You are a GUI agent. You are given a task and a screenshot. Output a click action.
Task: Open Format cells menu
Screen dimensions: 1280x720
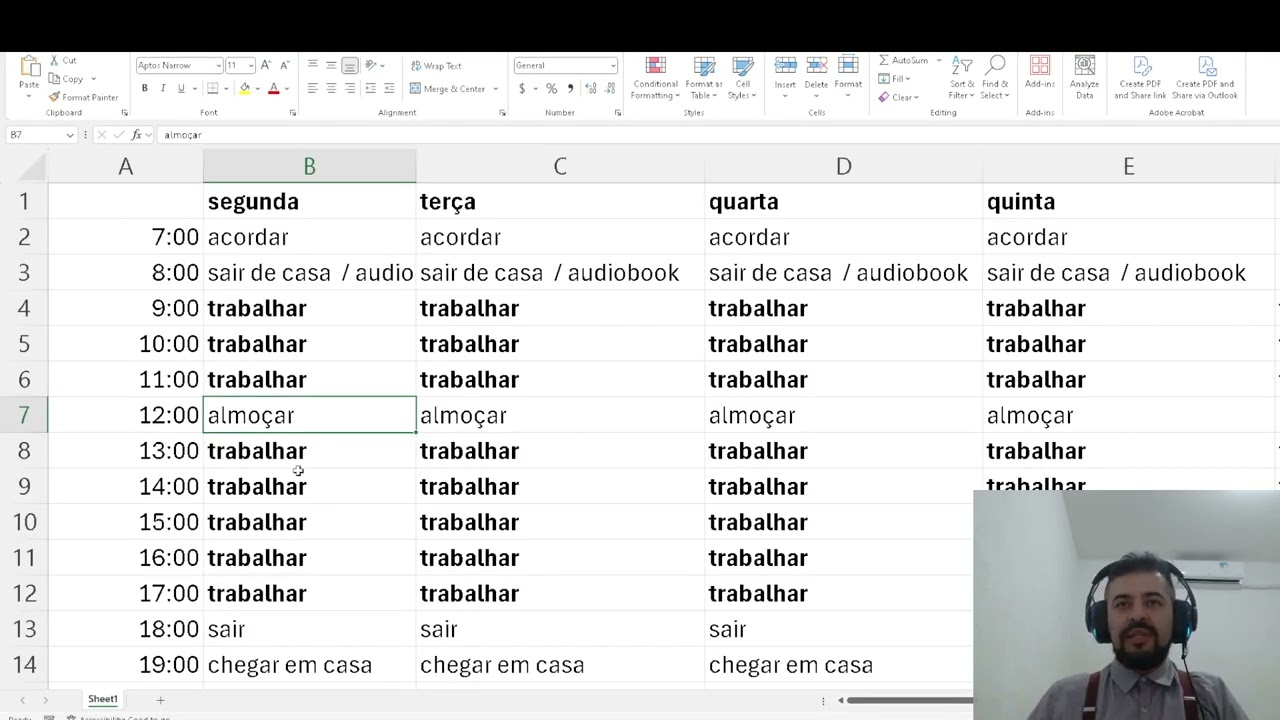[848, 74]
